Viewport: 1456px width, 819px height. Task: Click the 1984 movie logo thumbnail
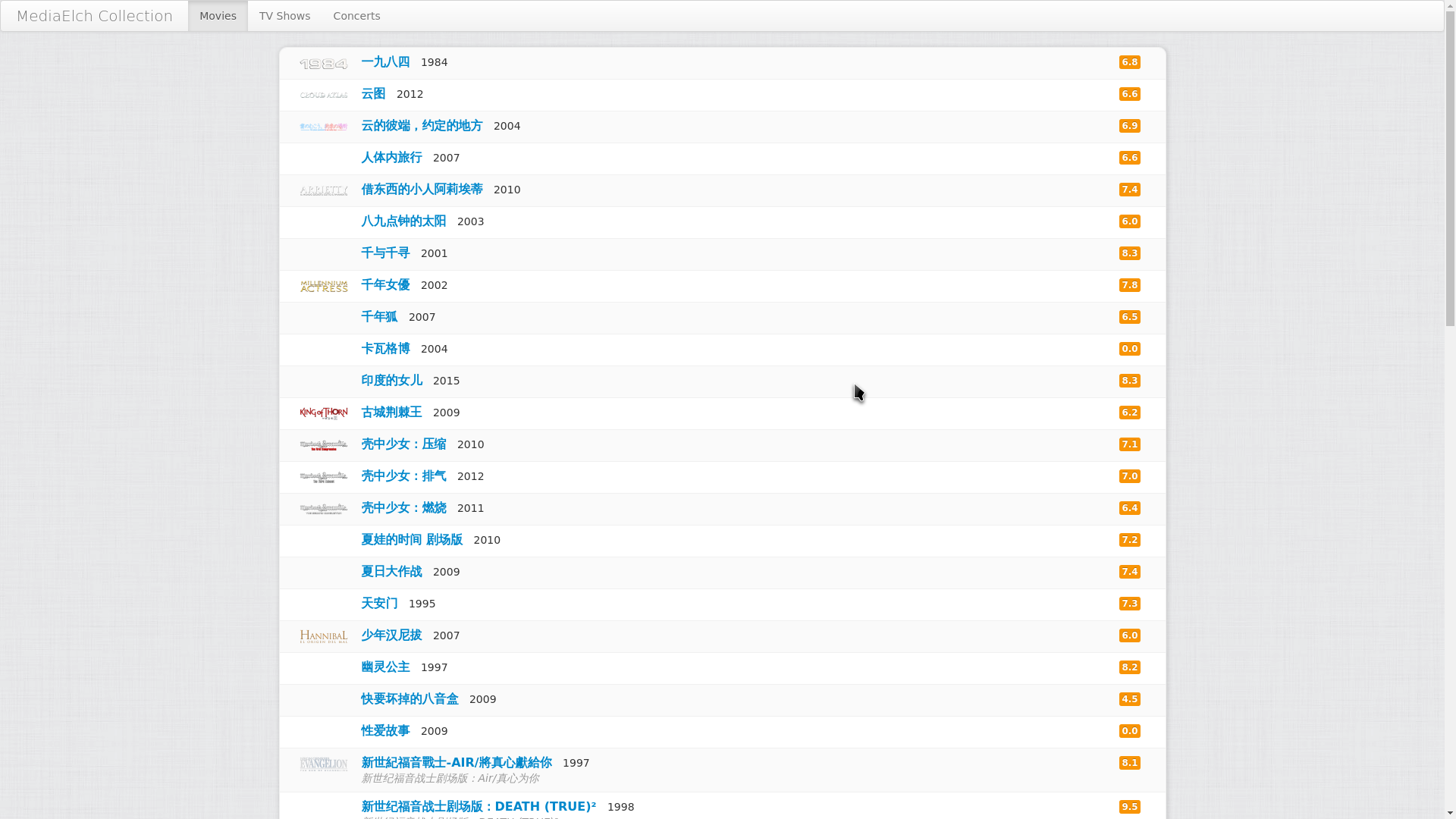[x=323, y=64]
